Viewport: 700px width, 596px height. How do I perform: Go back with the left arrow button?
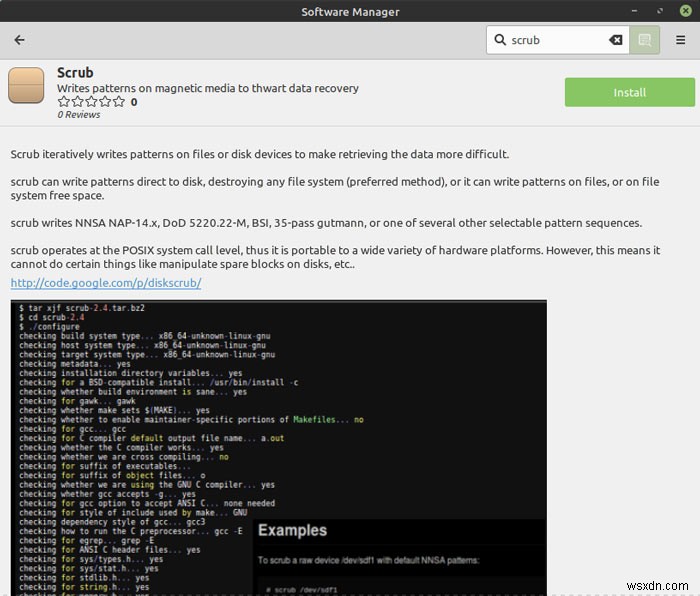click(19, 40)
